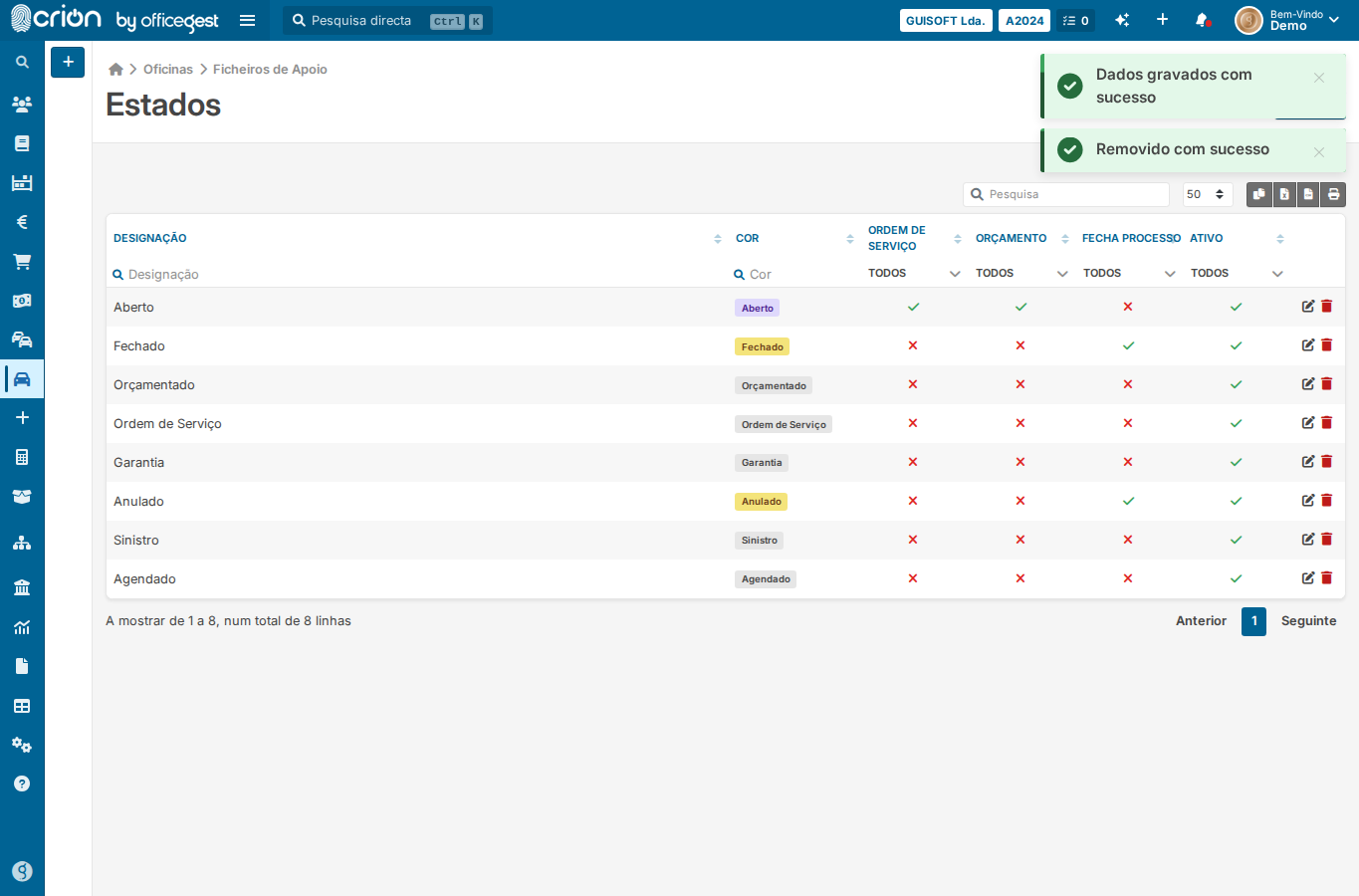Go to Seguinte page
The image size is (1359, 896).
(1308, 620)
